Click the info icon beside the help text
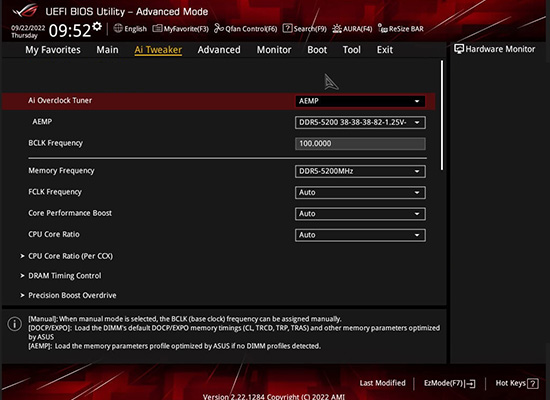 click(x=14, y=324)
